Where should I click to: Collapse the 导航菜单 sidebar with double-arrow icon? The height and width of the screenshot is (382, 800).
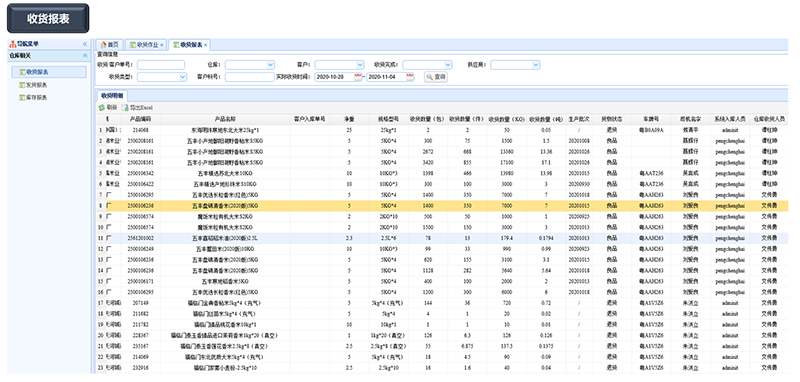tap(85, 44)
